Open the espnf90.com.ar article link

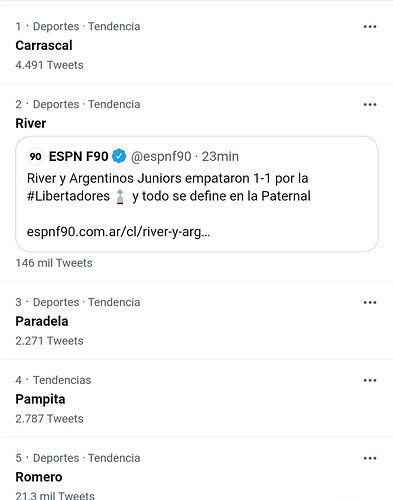click(118, 232)
